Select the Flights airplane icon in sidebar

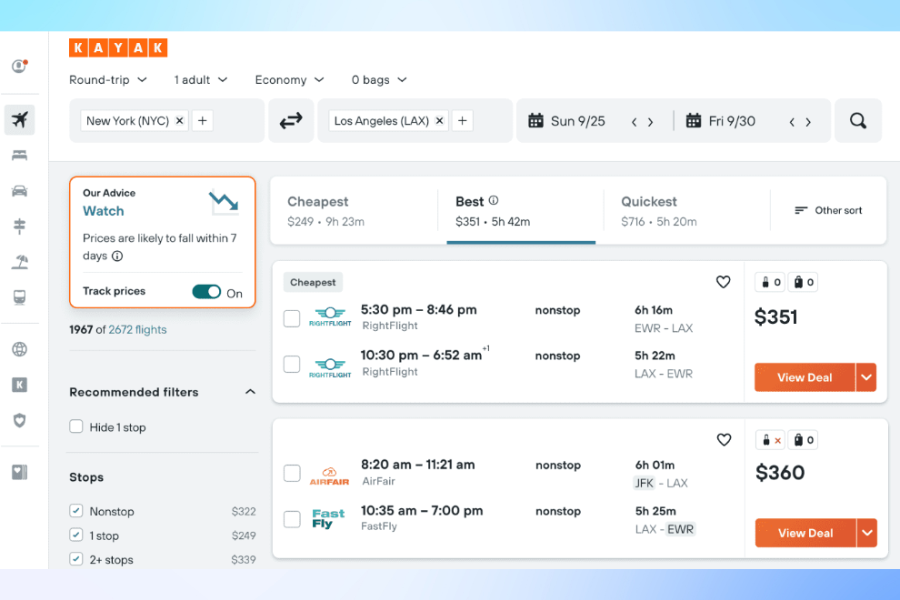pyautogui.click(x=20, y=120)
